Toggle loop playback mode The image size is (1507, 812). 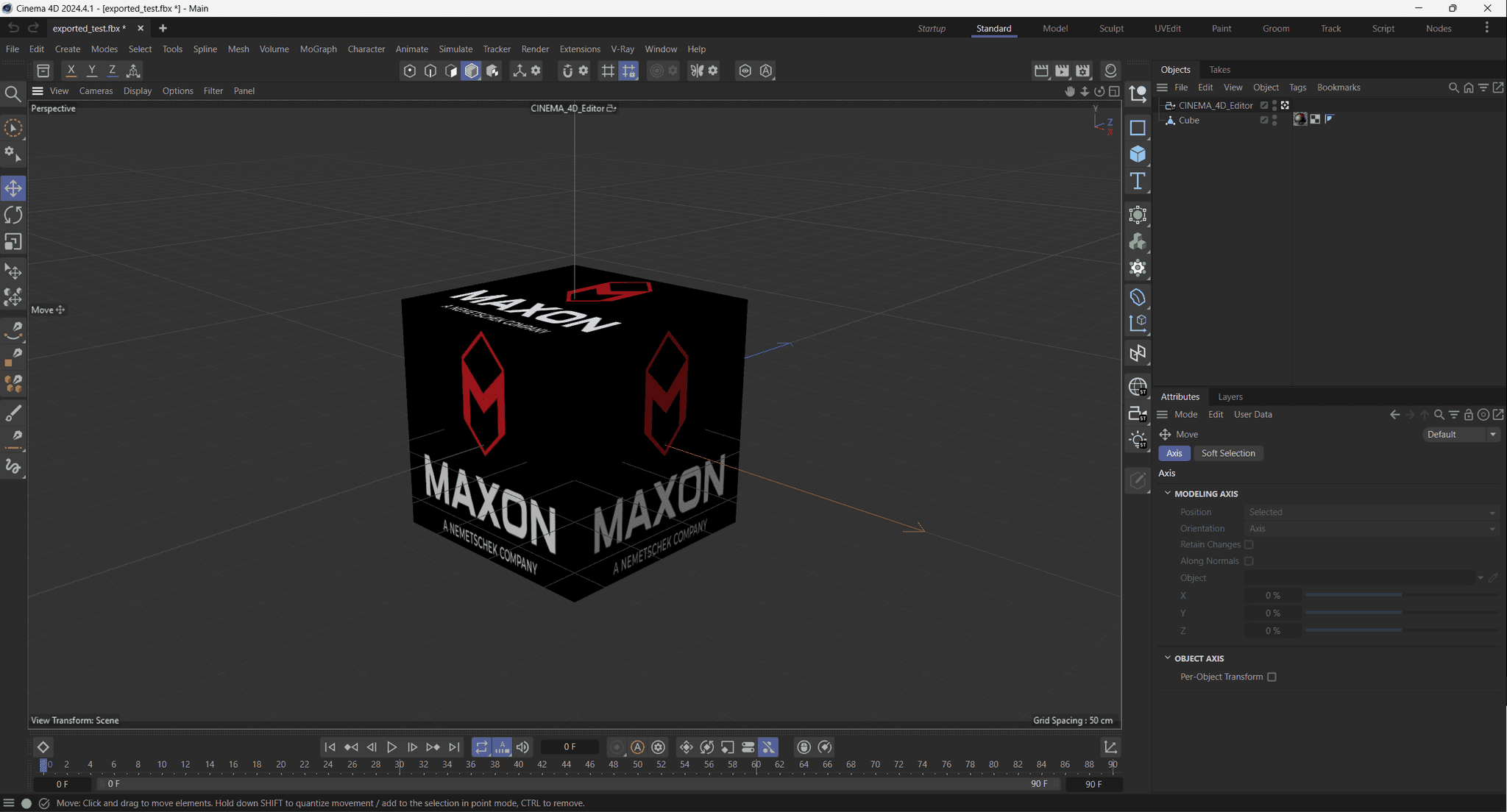pos(481,747)
